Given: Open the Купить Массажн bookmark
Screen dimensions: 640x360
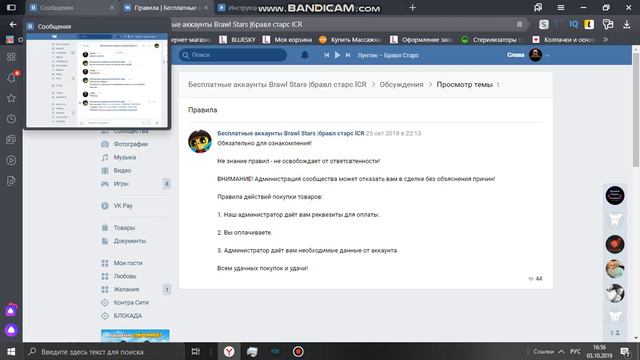Looking at the screenshot, I should (350, 40).
